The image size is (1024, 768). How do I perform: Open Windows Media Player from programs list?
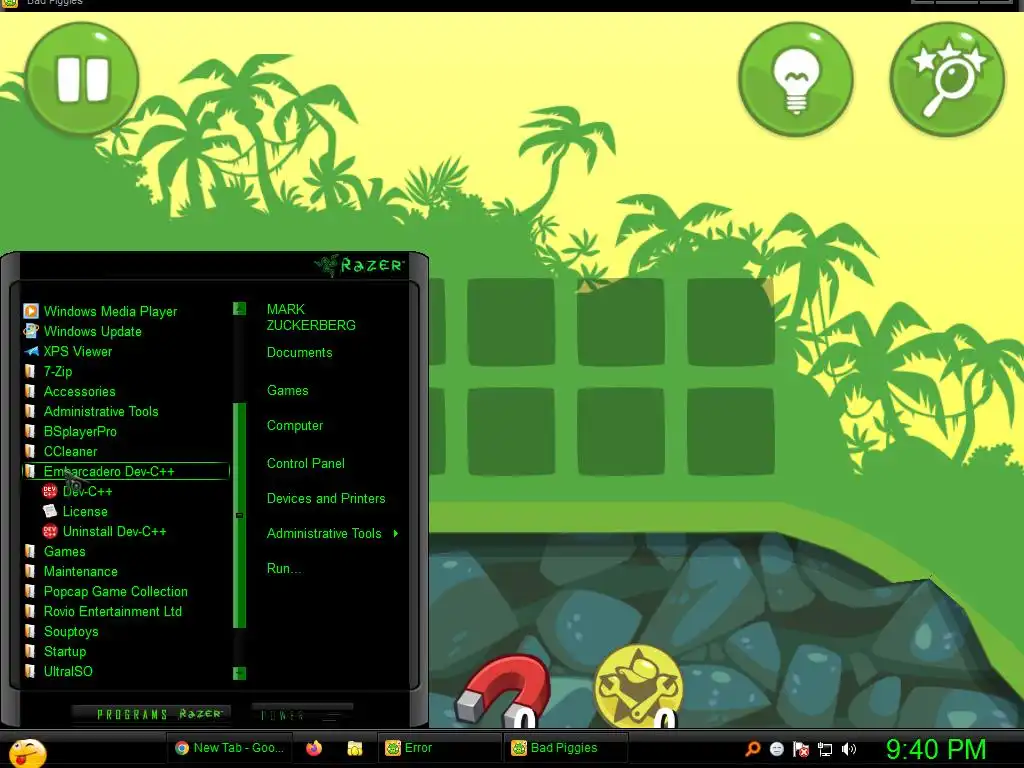[110, 311]
